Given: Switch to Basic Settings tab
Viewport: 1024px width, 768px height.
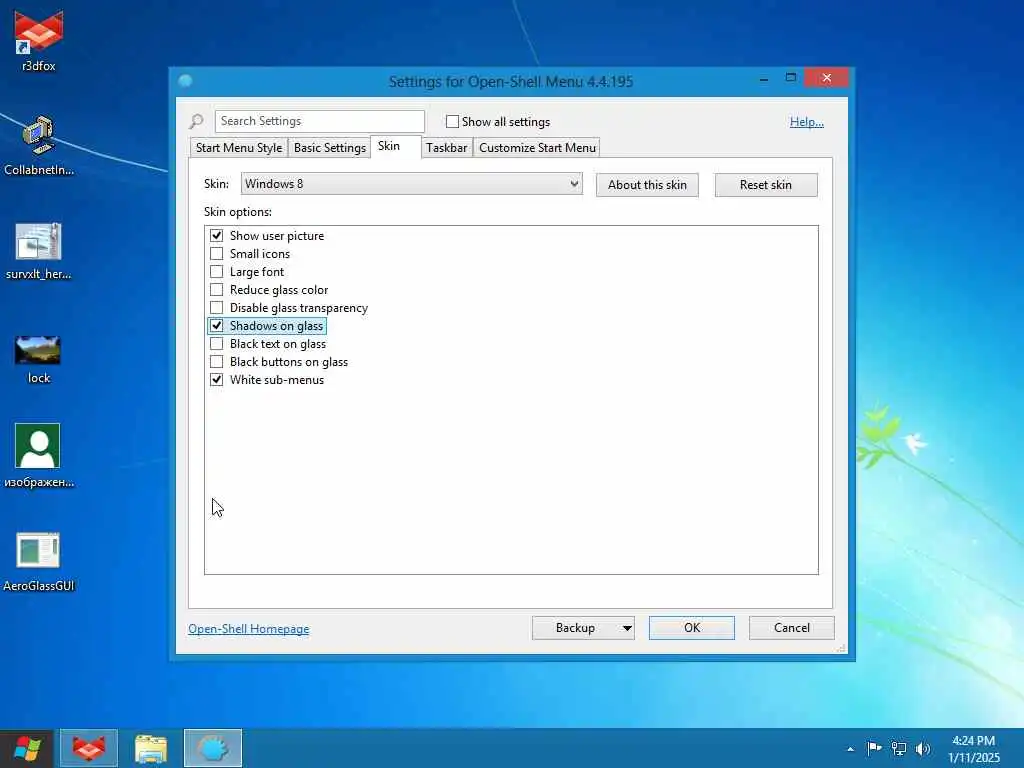Looking at the screenshot, I should pos(330,148).
